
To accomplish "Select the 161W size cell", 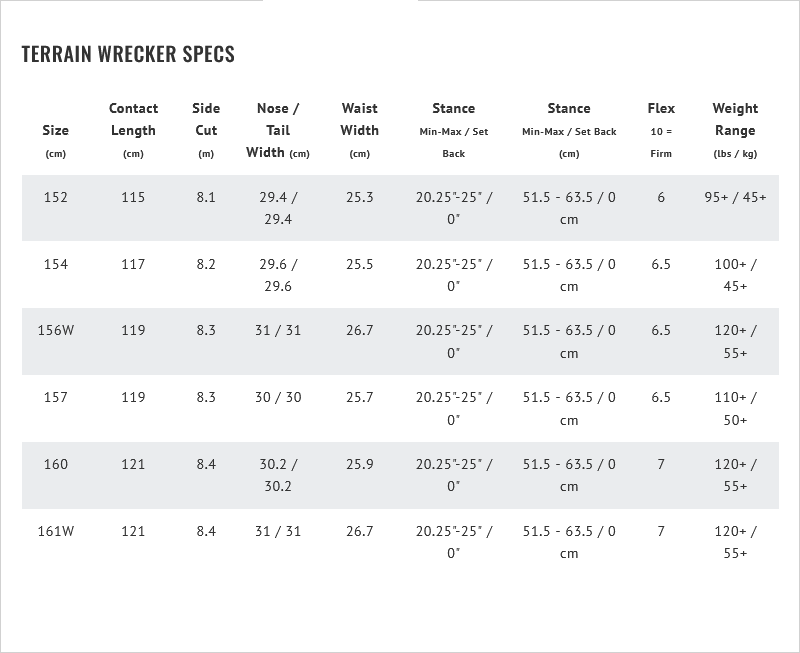I will click(x=56, y=531).
